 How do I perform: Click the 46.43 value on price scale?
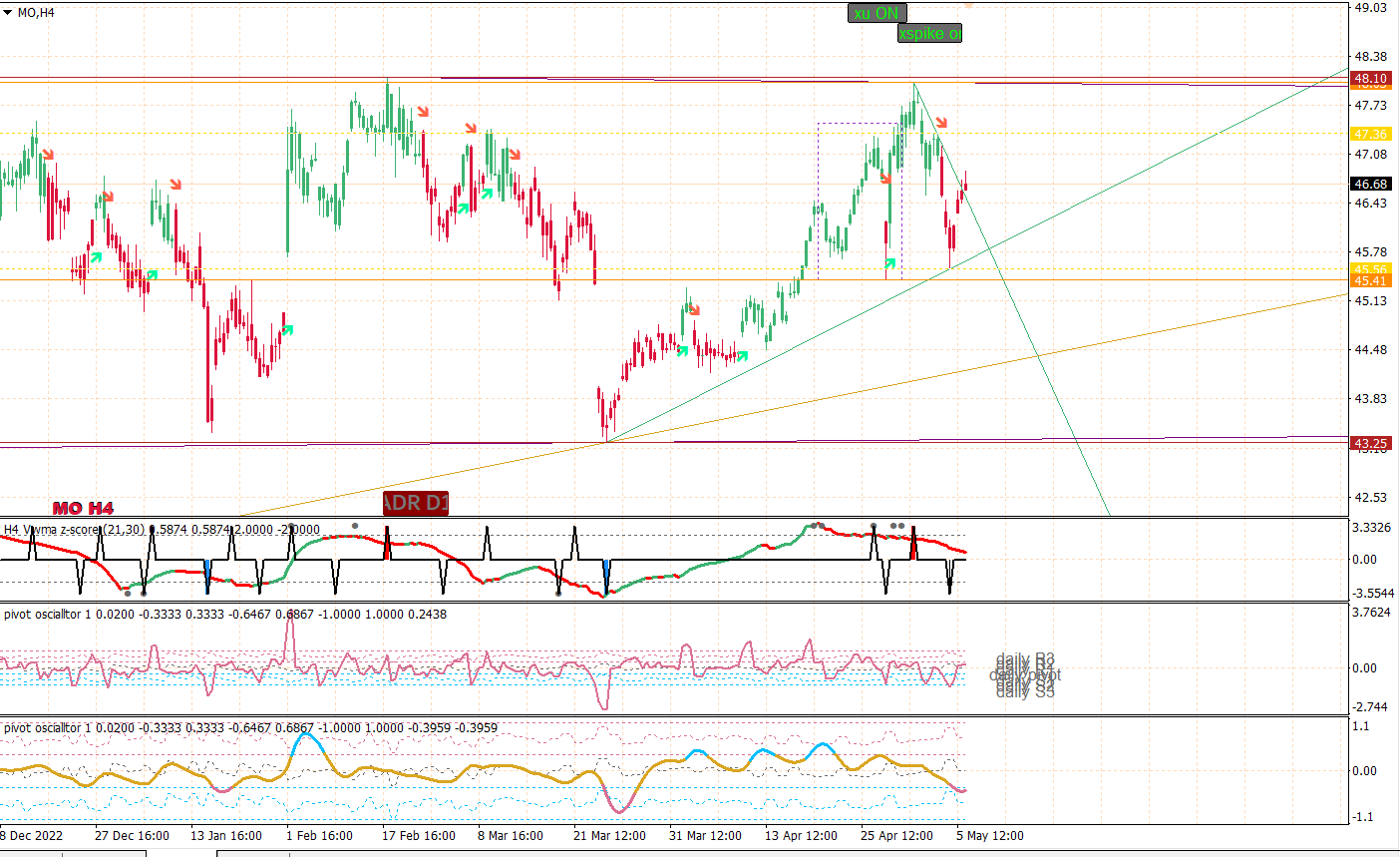pos(1371,203)
